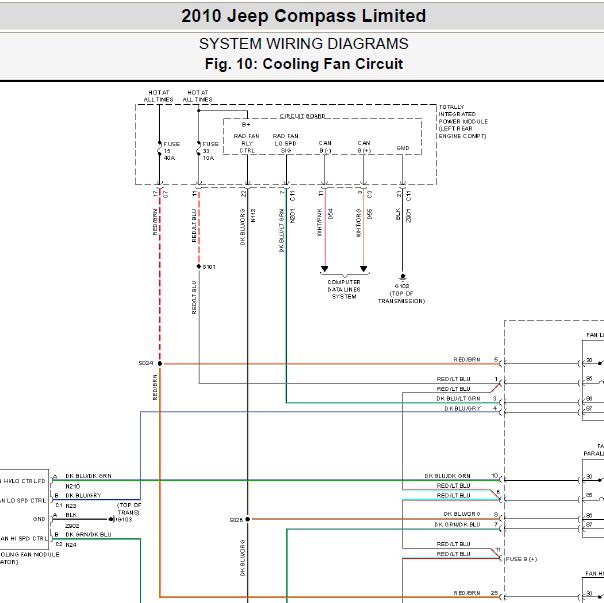Click the "2010 Jeep Compass Limited" title
This screenshot has width=604, height=603.
coord(304,16)
